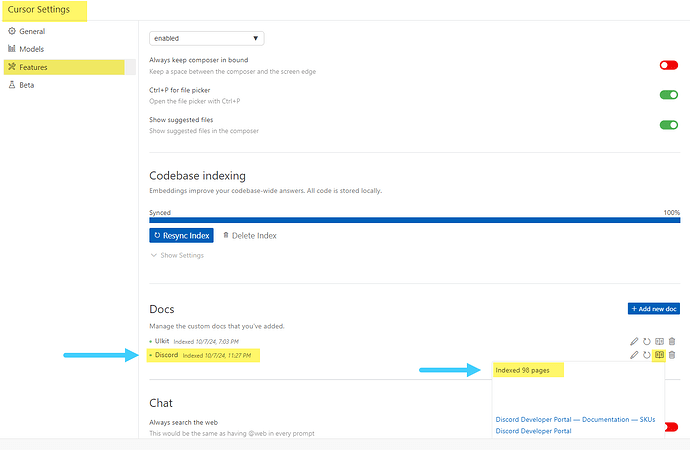Open the Beta settings section
Screen dimensions: 690x450
(x=26, y=85)
